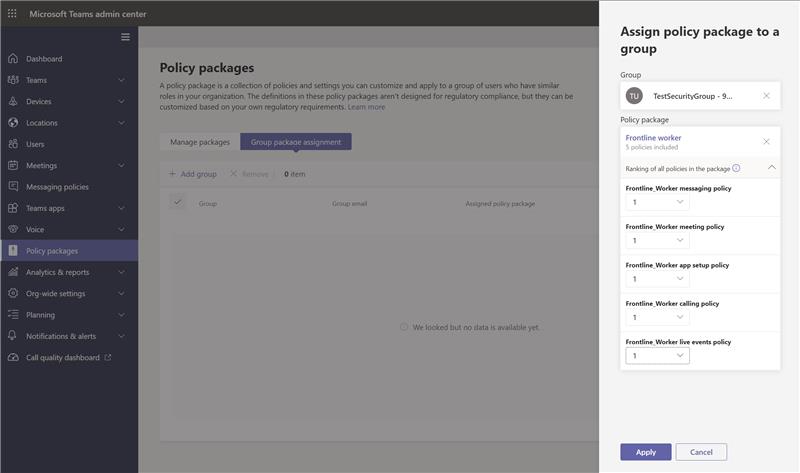Sort by Assigned policy package column
This screenshot has width=800, height=473.
[x=500, y=204]
